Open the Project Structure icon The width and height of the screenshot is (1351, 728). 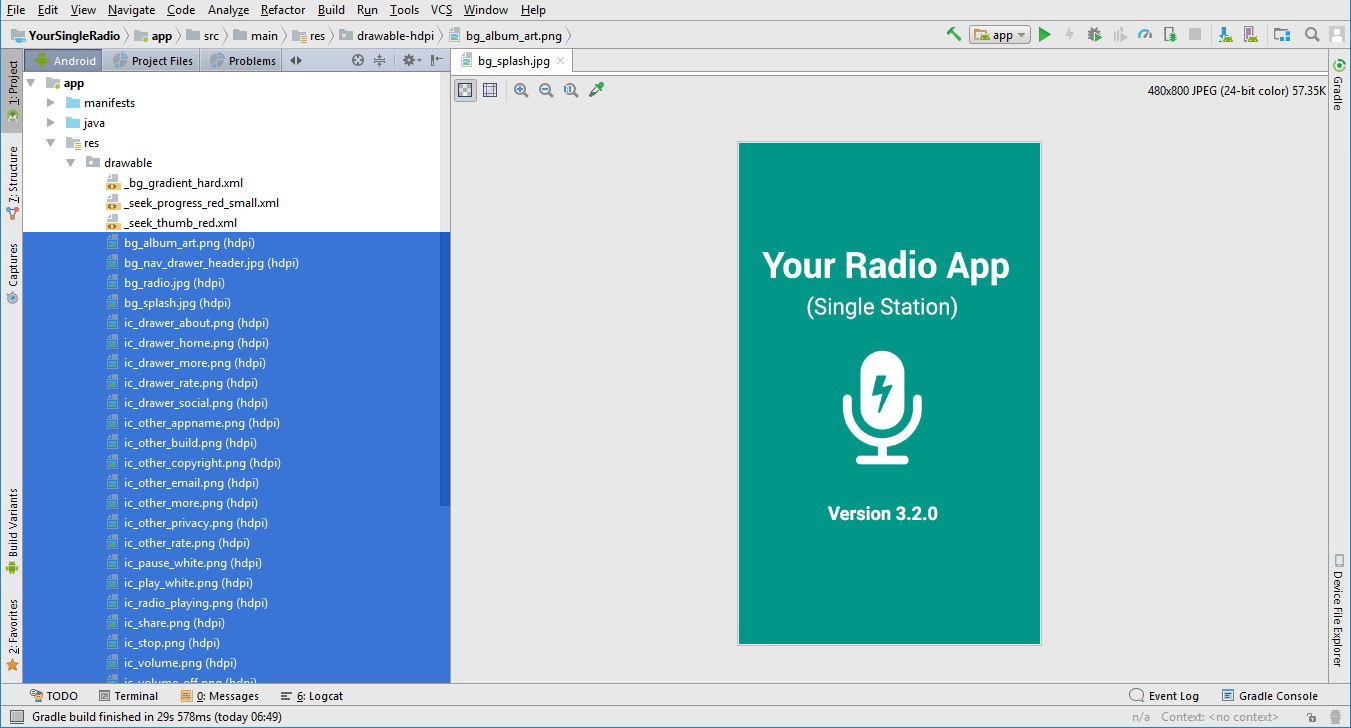1281,35
